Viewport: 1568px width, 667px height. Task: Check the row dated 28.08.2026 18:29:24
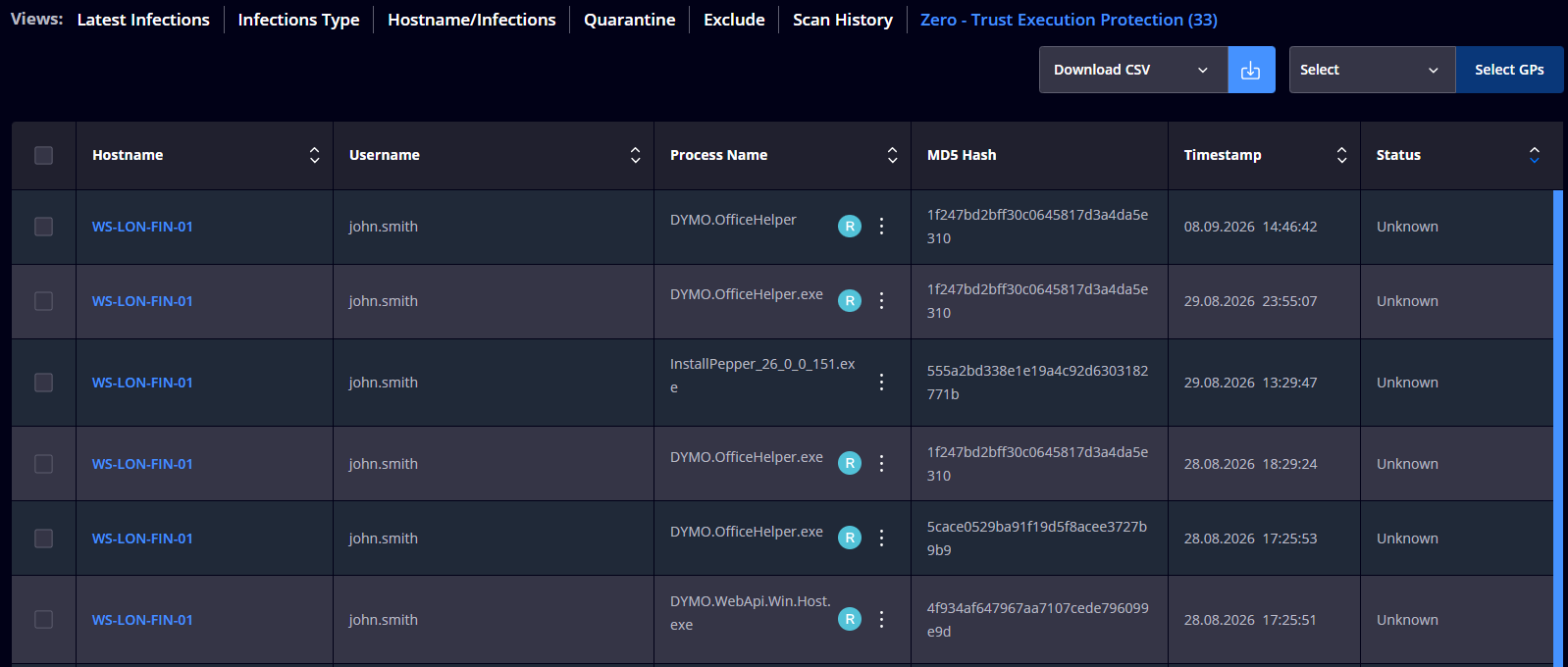coord(43,464)
